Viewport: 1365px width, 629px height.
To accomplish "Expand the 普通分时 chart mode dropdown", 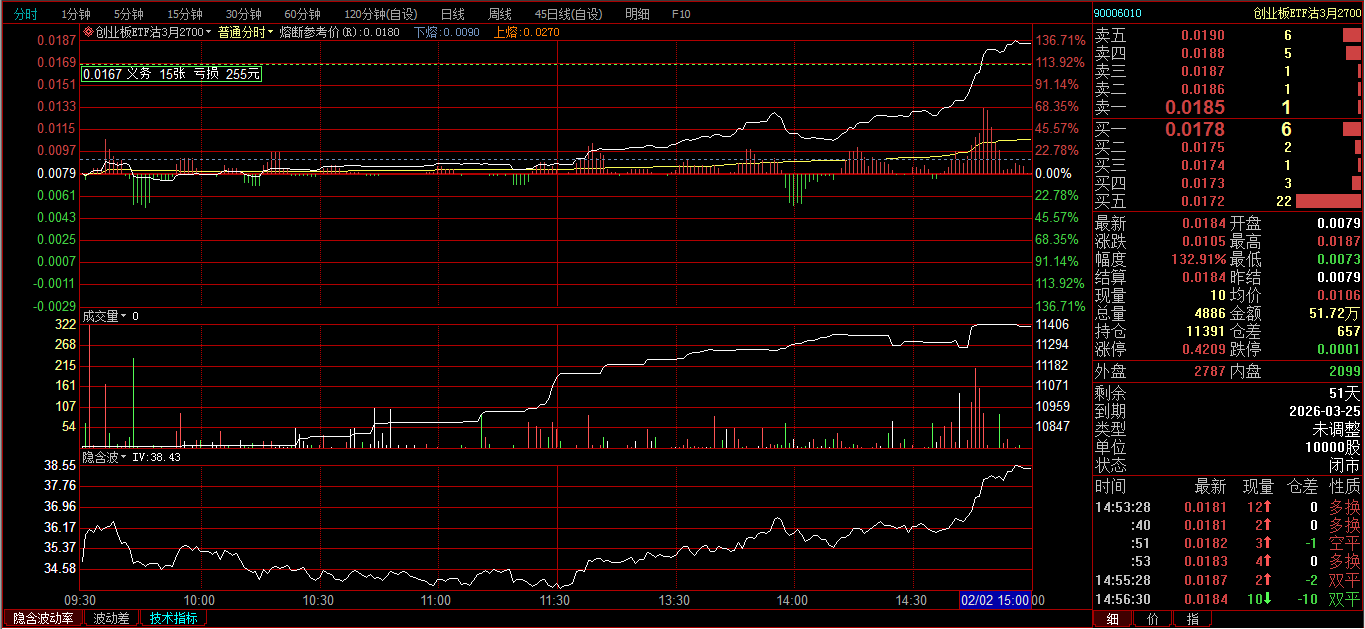I will point(245,32).
